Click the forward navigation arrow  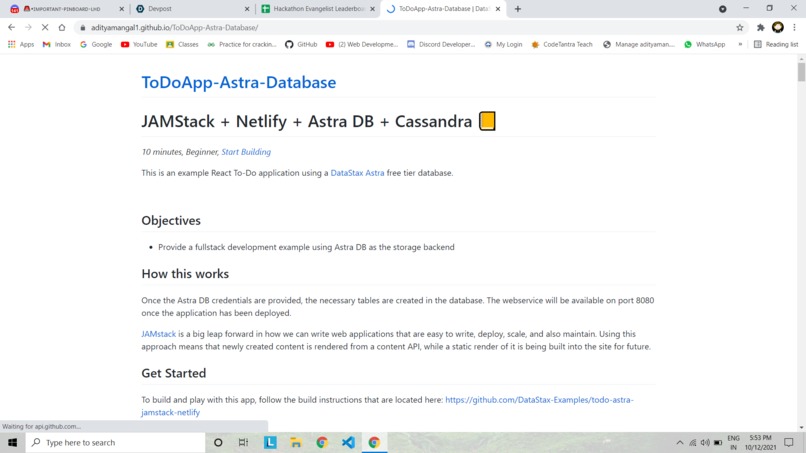point(28,27)
